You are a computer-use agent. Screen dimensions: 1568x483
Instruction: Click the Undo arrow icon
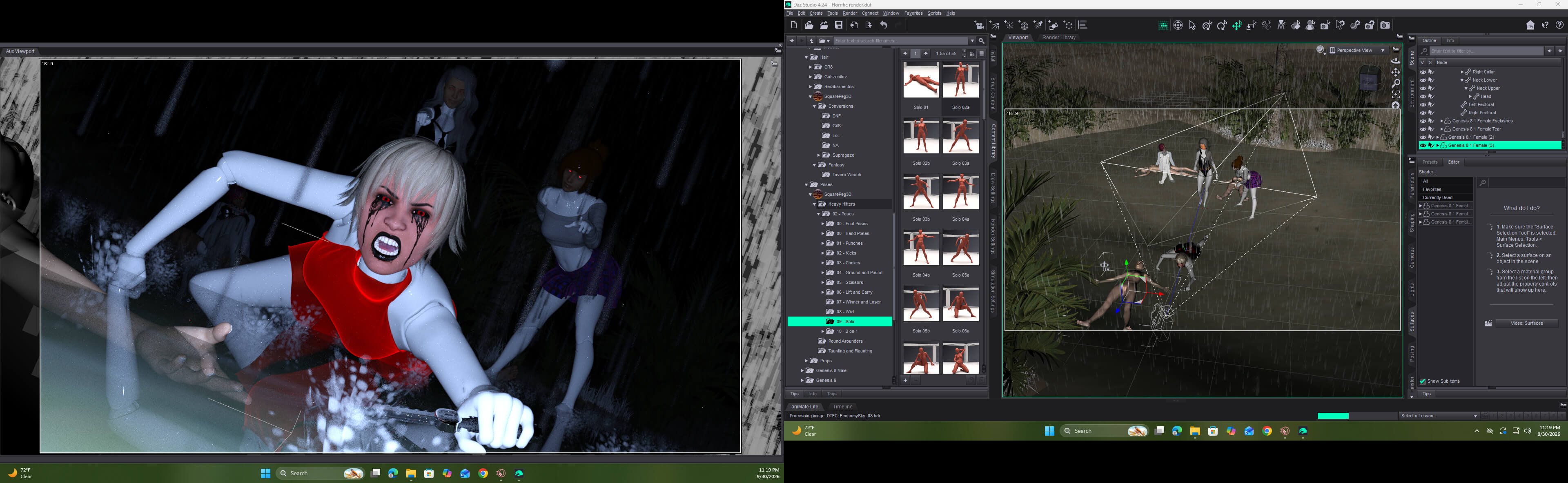pyautogui.click(x=884, y=25)
